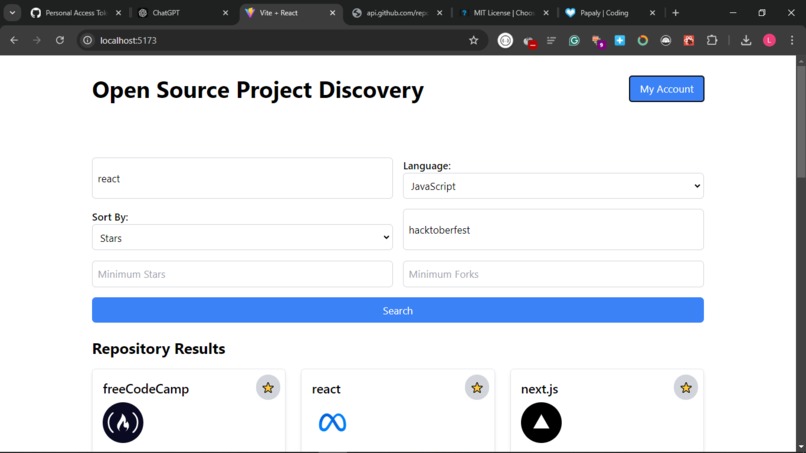This screenshot has height=453, width=806.
Task: Close the ChatGPT tab
Action: tap(225, 13)
